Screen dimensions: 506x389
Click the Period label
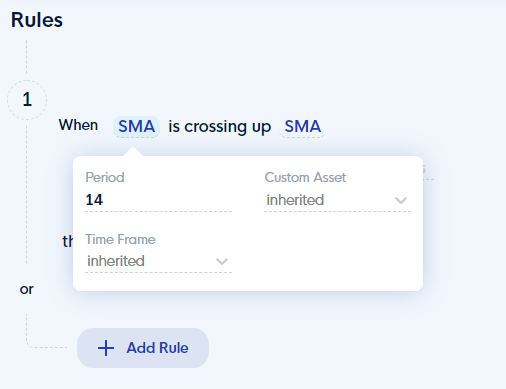coord(105,177)
